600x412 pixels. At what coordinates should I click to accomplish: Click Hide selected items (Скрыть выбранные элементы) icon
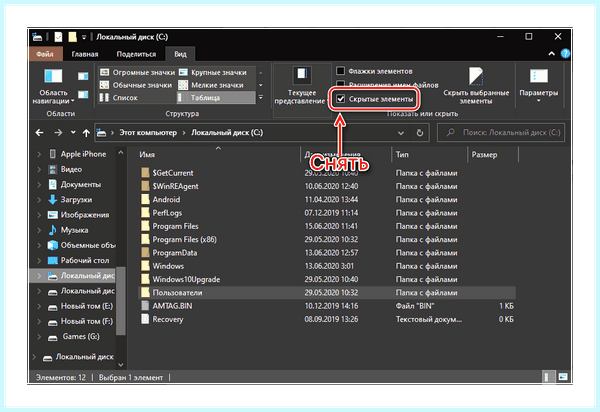[476, 76]
